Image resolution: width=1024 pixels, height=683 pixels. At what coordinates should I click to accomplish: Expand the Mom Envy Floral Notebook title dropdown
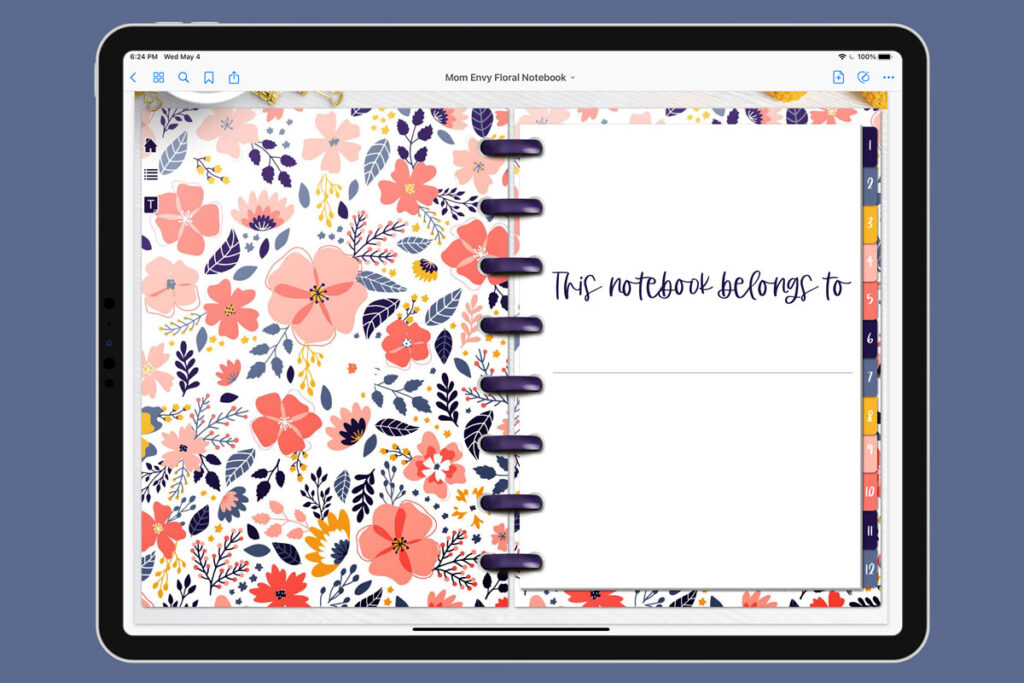(x=510, y=77)
